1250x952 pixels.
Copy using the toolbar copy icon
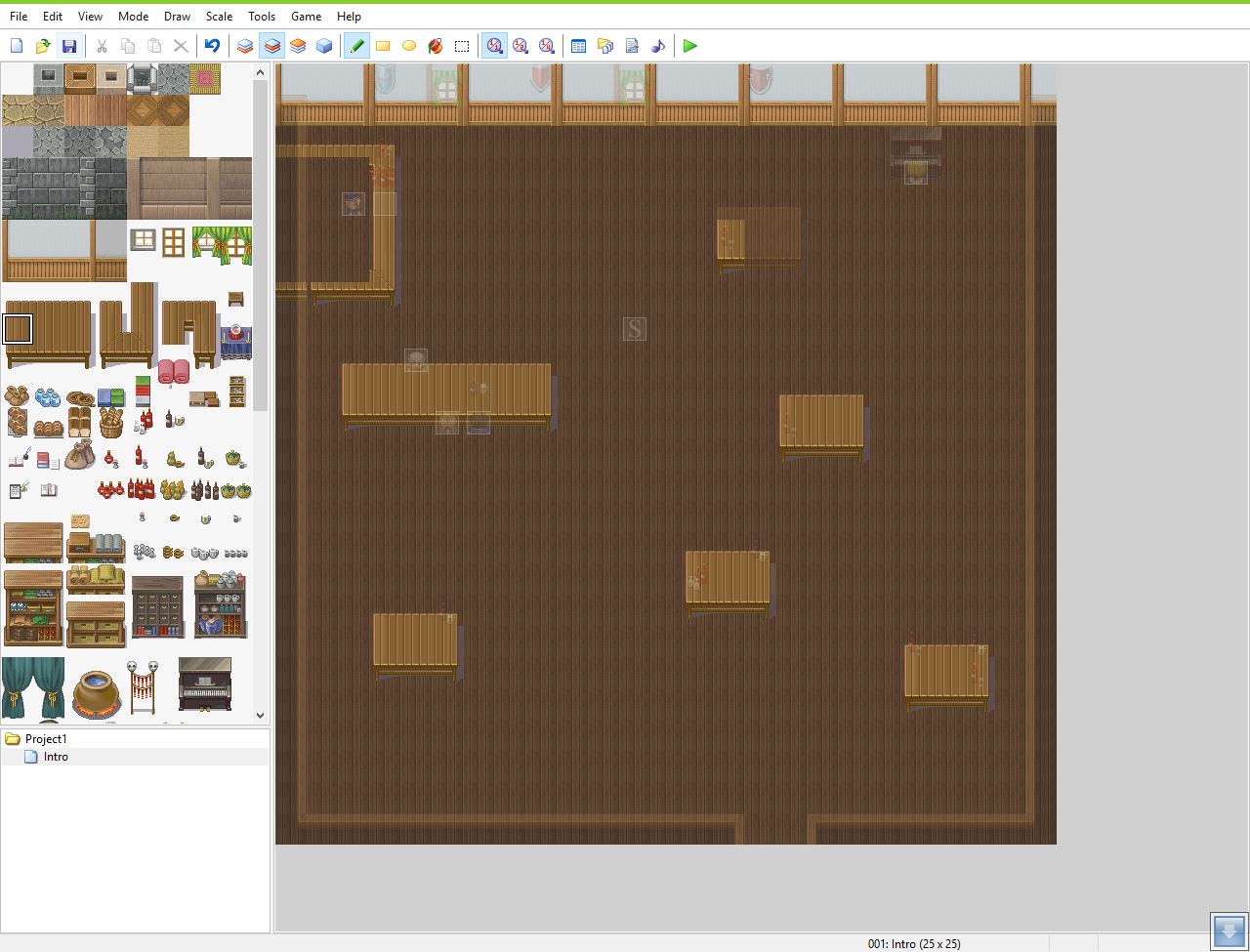click(x=128, y=46)
